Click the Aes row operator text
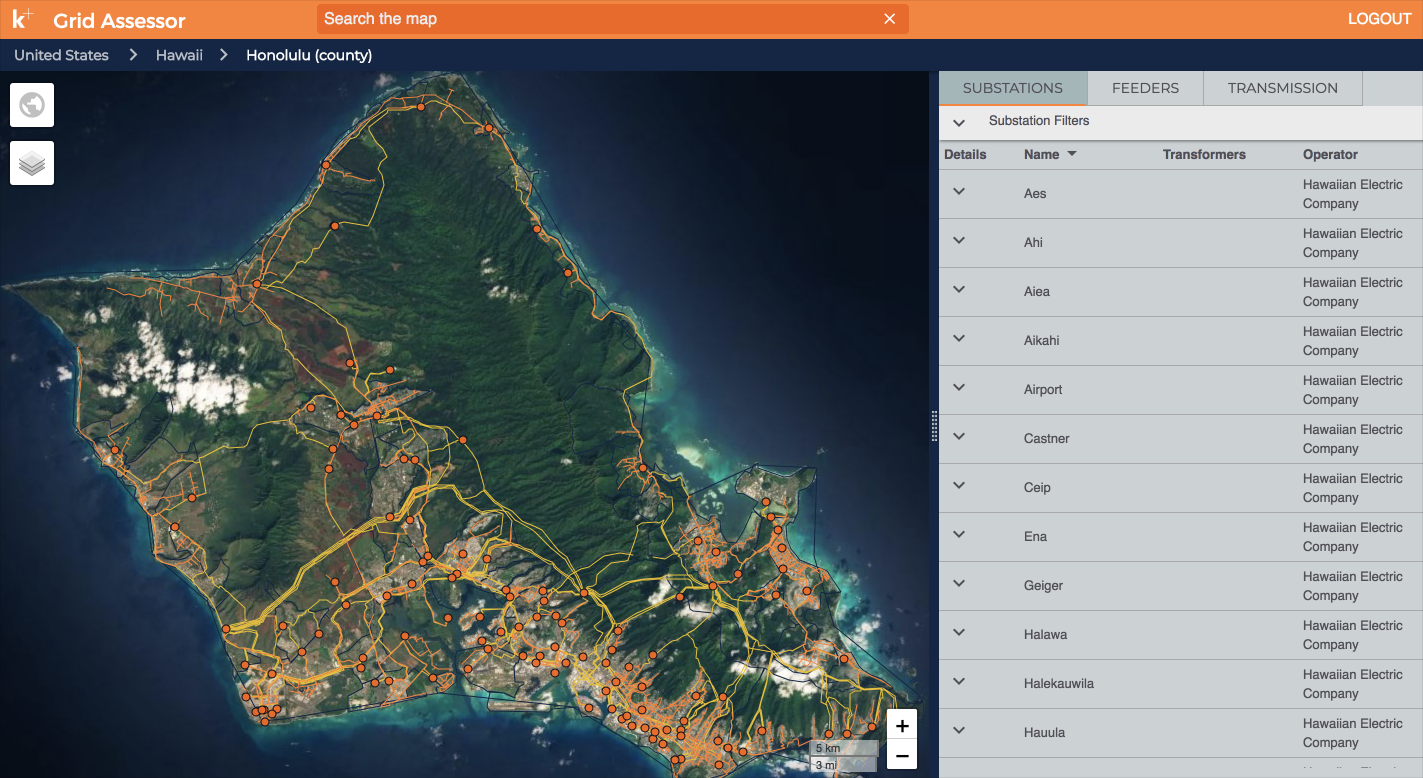The width and height of the screenshot is (1423, 778). (1353, 194)
